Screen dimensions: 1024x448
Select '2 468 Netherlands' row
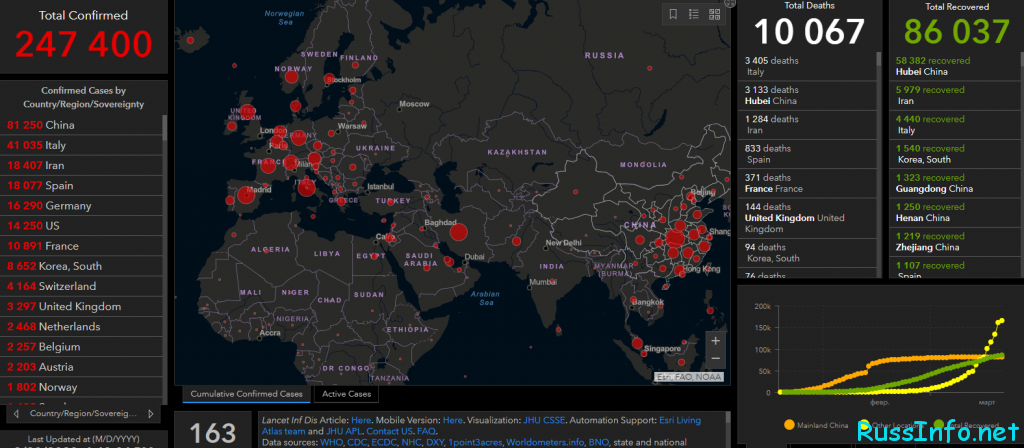(81, 327)
